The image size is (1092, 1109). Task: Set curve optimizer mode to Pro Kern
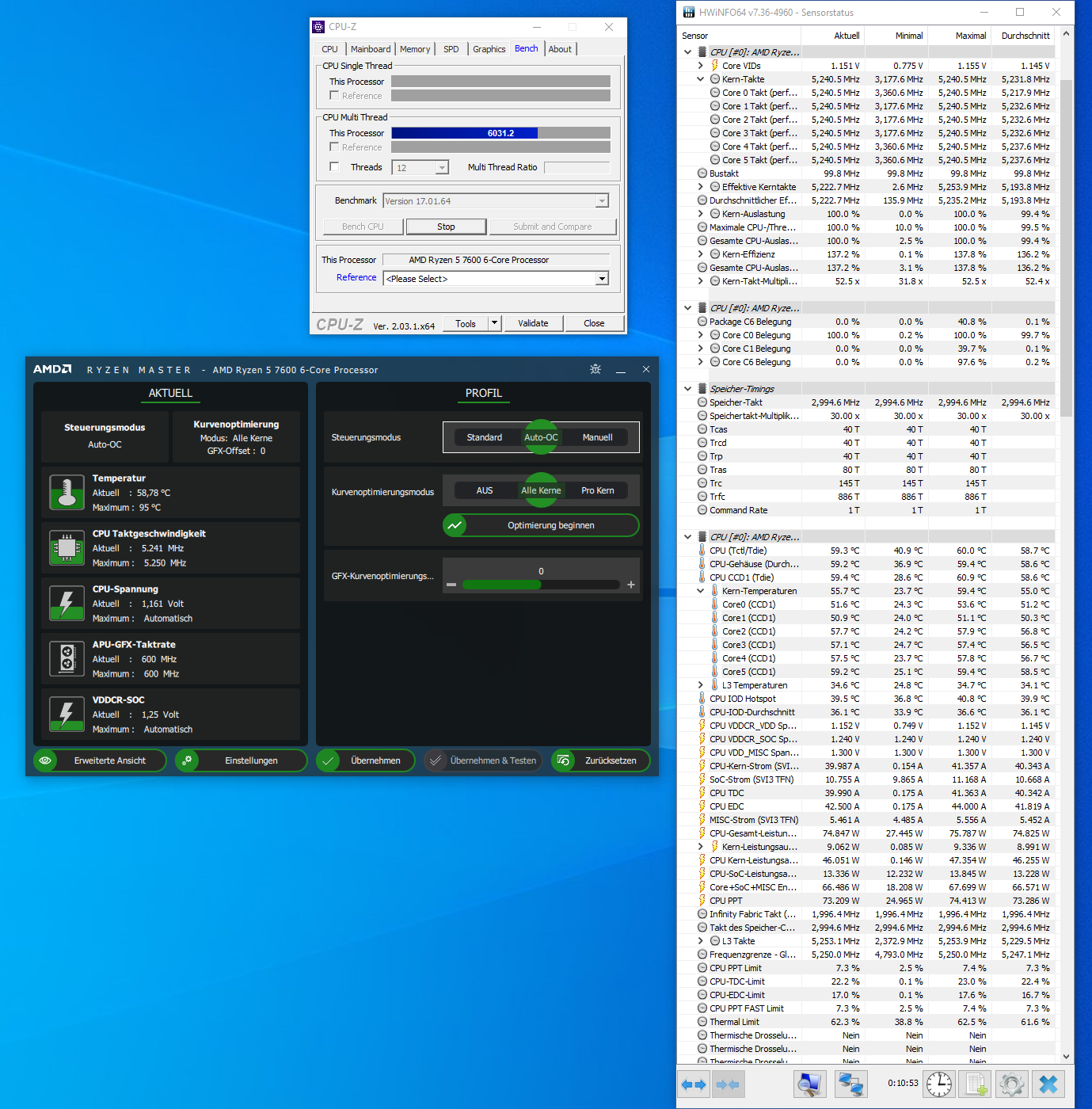pos(597,490)
